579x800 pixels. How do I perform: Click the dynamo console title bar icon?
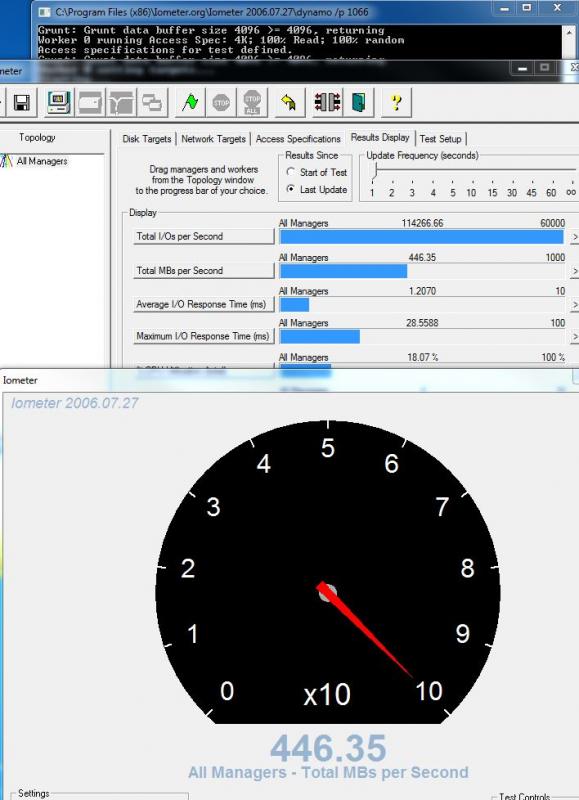pos(45,11)
